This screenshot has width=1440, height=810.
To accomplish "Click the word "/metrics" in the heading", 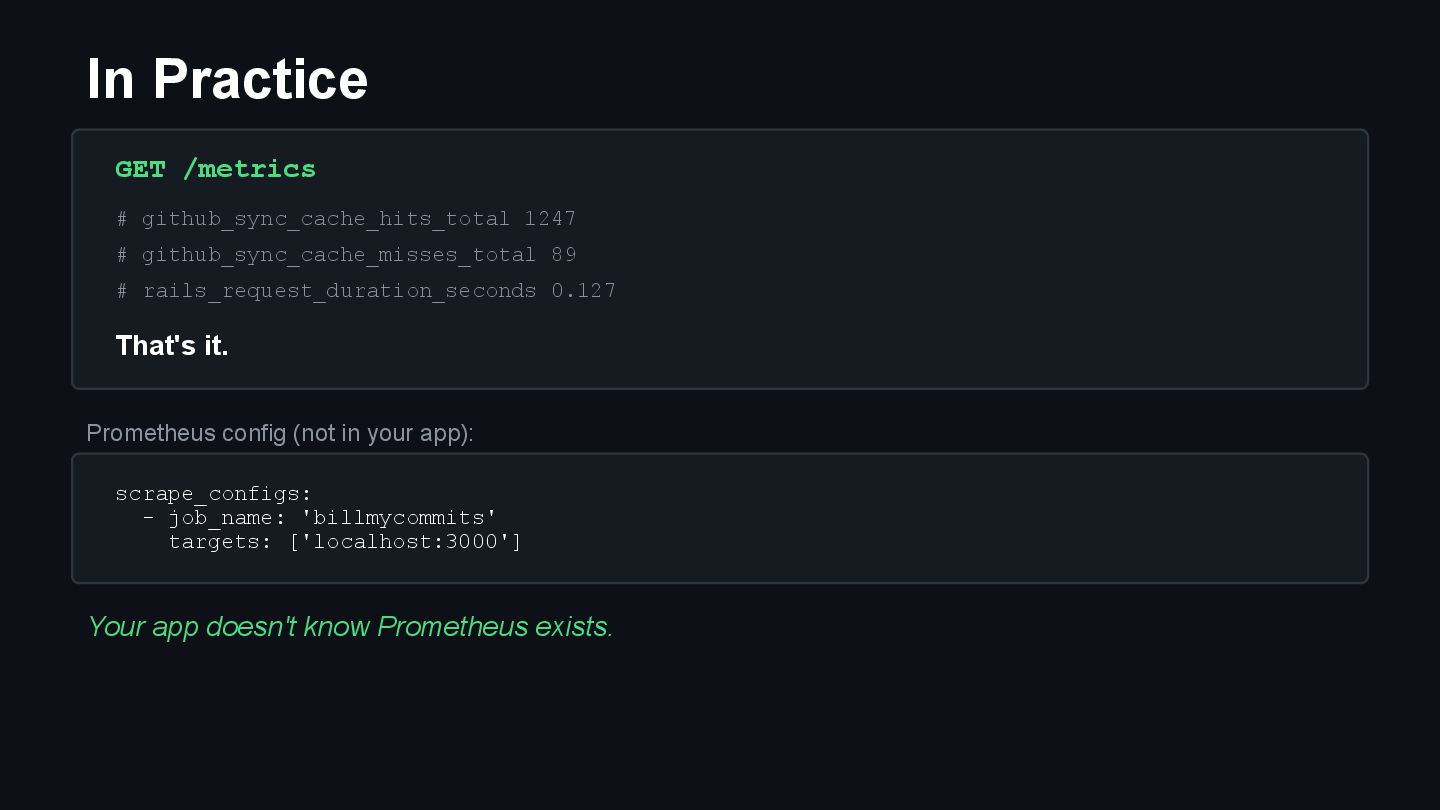I will [249, 169].
